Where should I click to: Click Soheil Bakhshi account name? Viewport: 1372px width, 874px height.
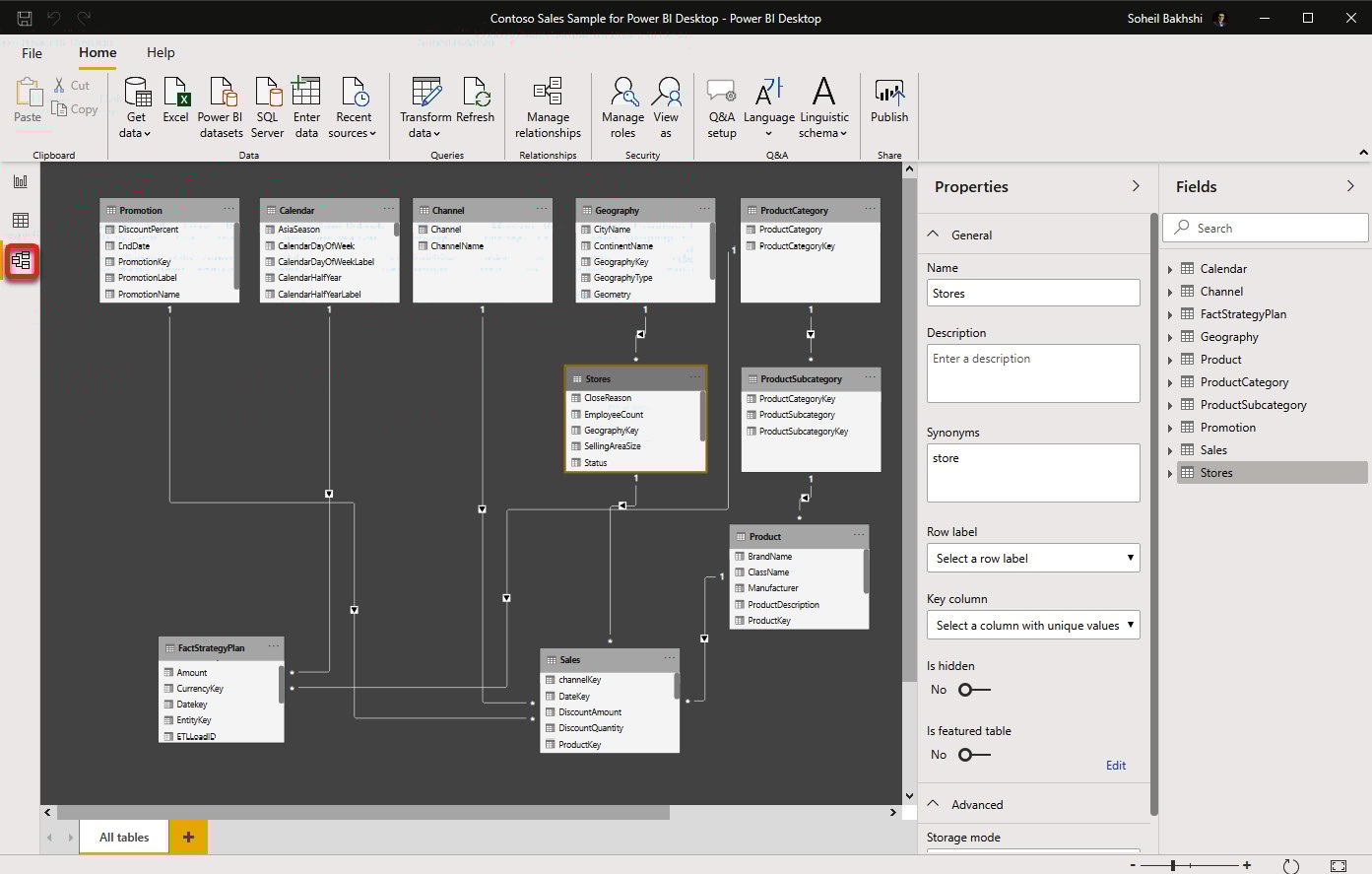1164,18
